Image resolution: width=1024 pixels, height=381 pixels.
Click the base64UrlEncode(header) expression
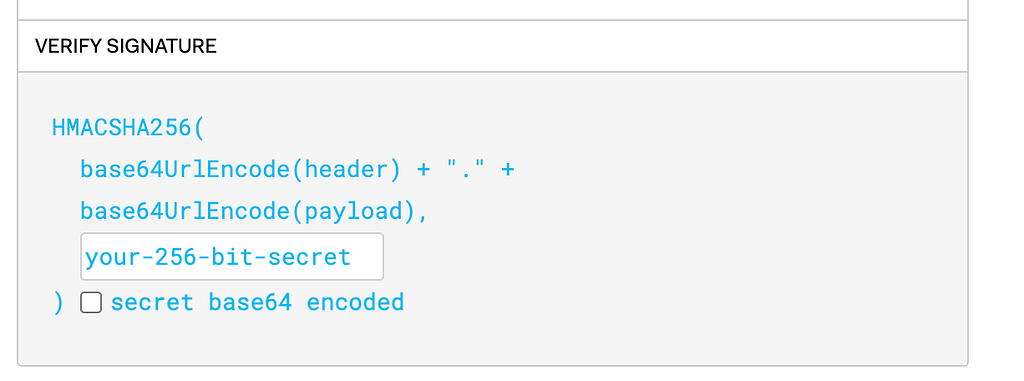240,170
